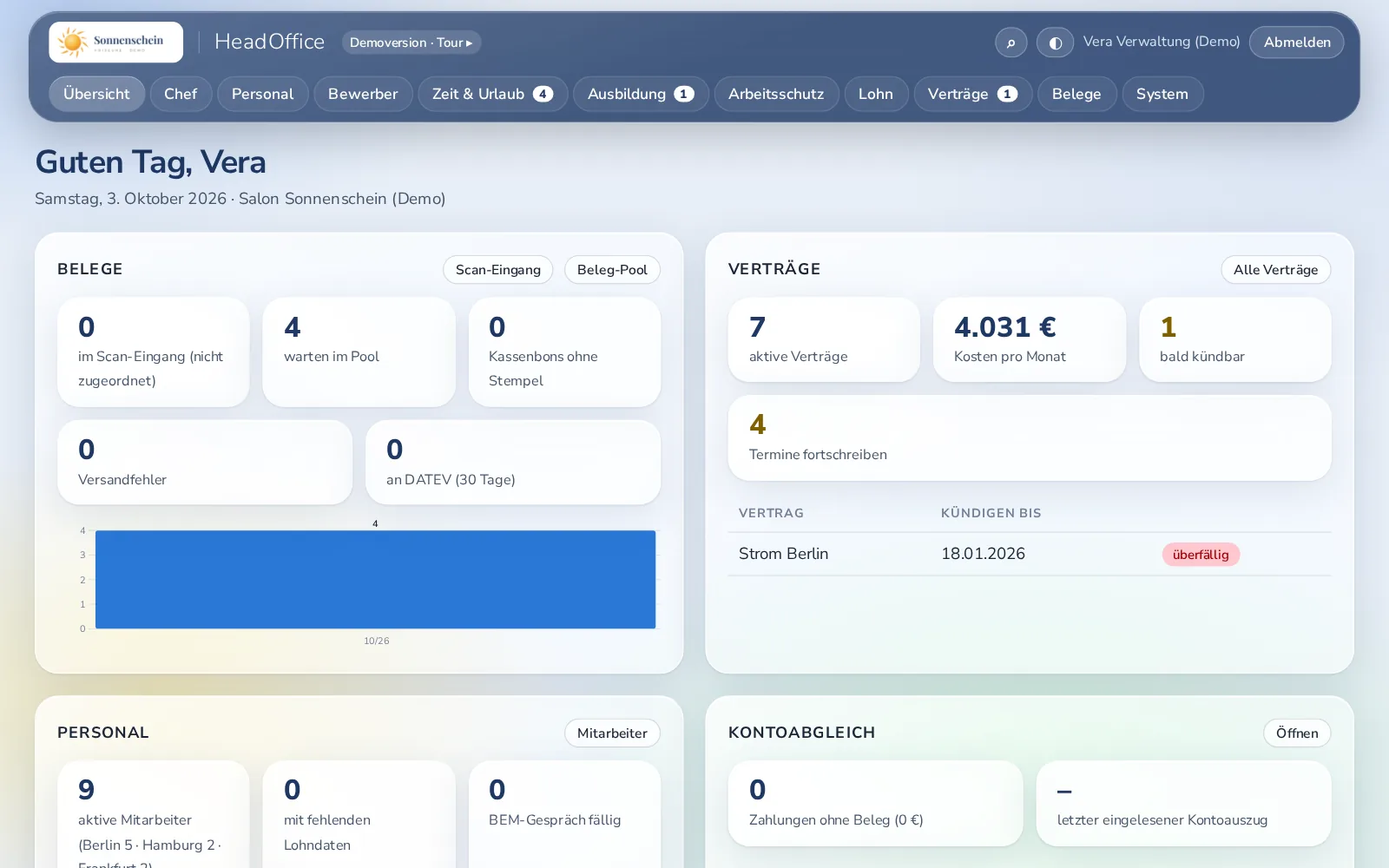
Task: Select 'Kassenbons ohne Stempel' card
Action: 564,352
